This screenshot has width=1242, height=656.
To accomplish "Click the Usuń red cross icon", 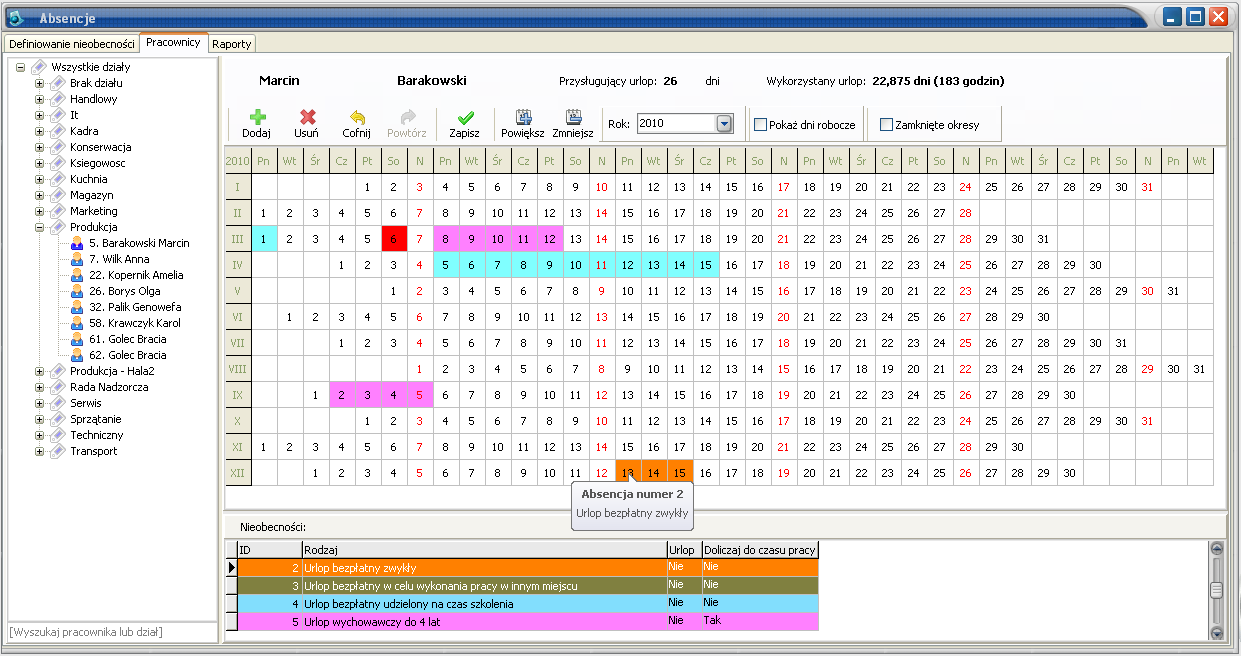I will tap(307, 117).
